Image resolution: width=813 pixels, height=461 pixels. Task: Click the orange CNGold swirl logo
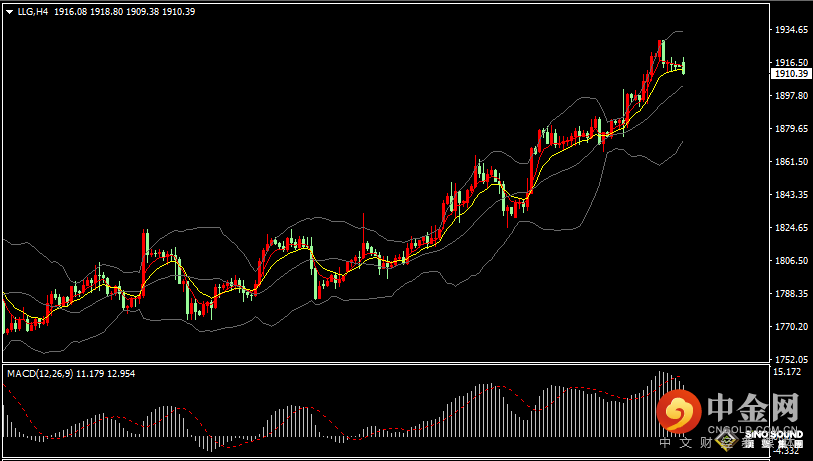coord(681,412)
